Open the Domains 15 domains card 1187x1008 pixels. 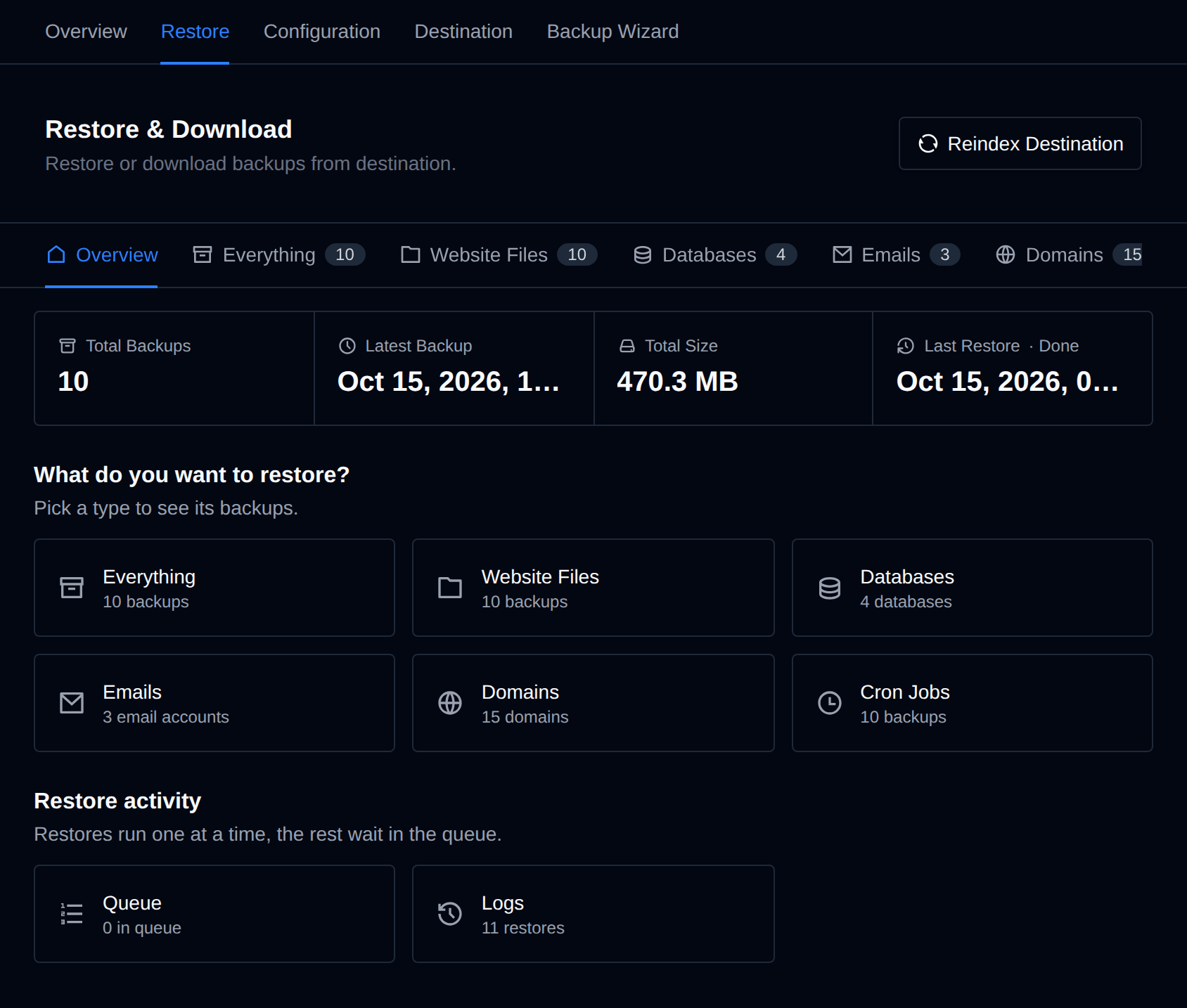[x=593, y=703]
